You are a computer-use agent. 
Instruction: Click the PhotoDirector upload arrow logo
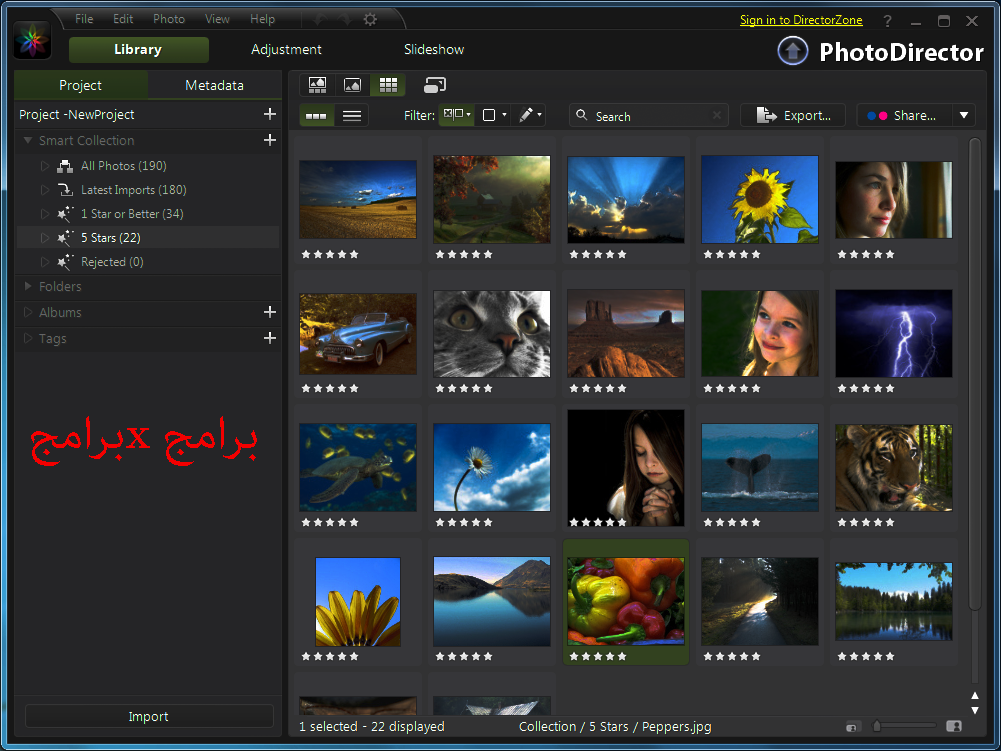coord(792,51)
